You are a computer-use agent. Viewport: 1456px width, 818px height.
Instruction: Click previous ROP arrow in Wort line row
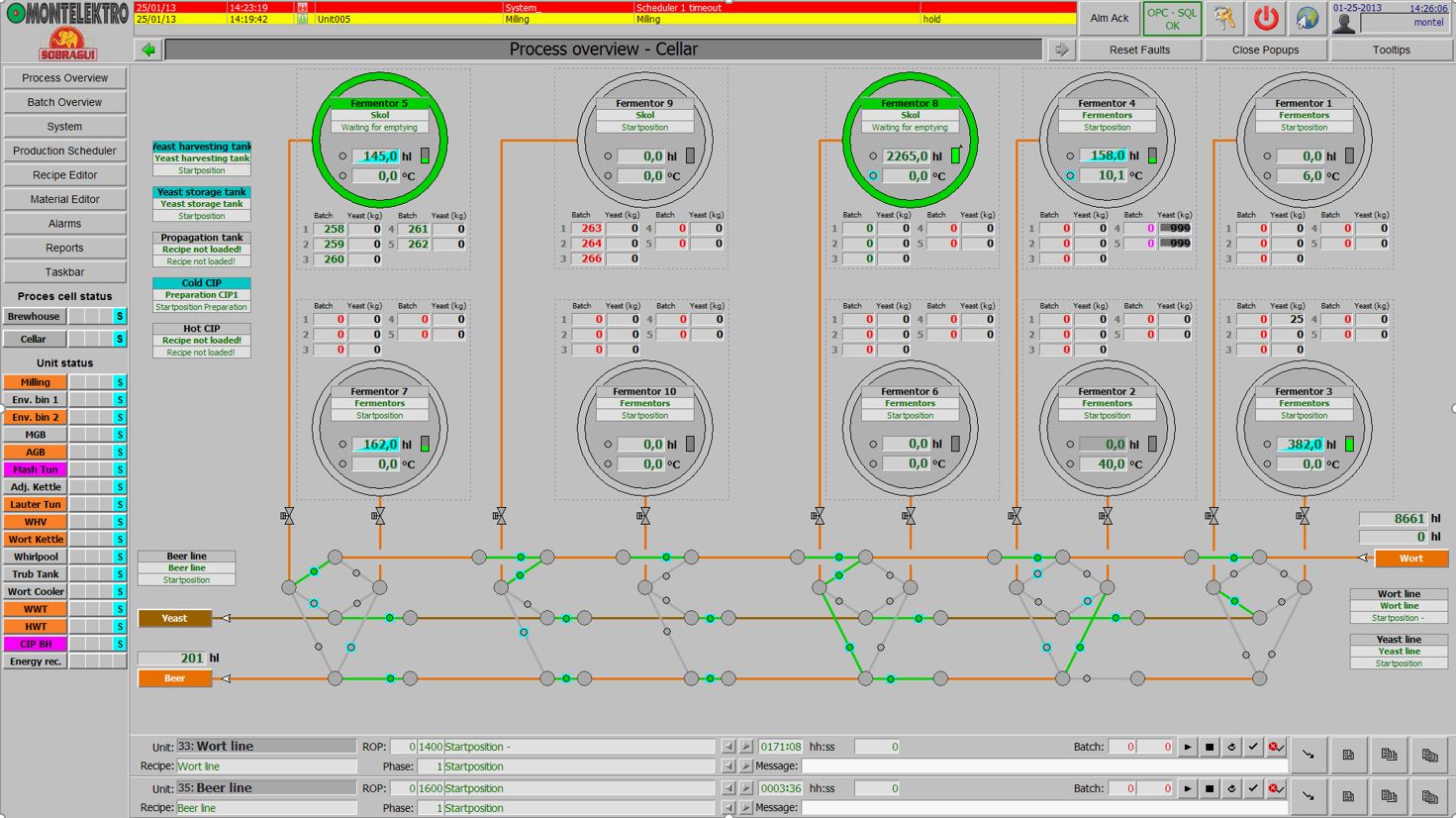pyautogui.click(x=728, y=747)
